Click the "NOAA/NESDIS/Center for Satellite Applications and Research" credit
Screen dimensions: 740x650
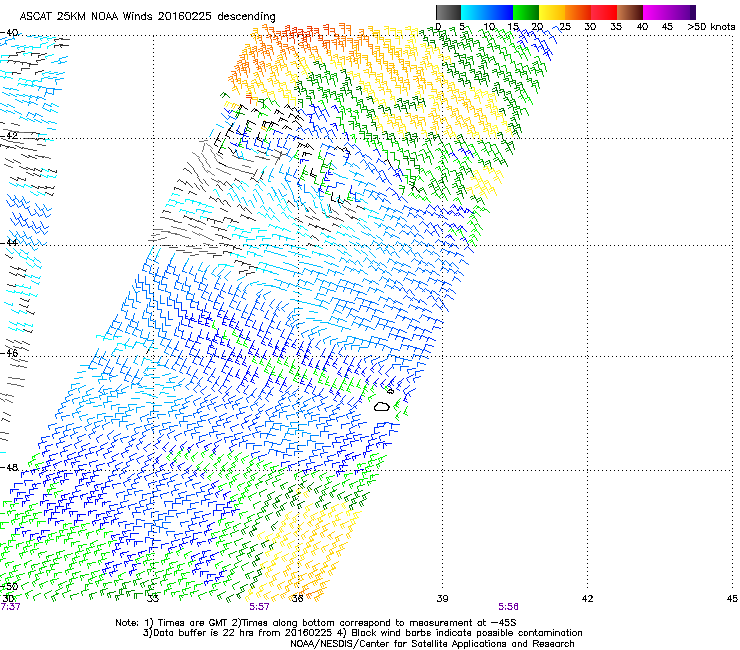click(x=432, y=644)
